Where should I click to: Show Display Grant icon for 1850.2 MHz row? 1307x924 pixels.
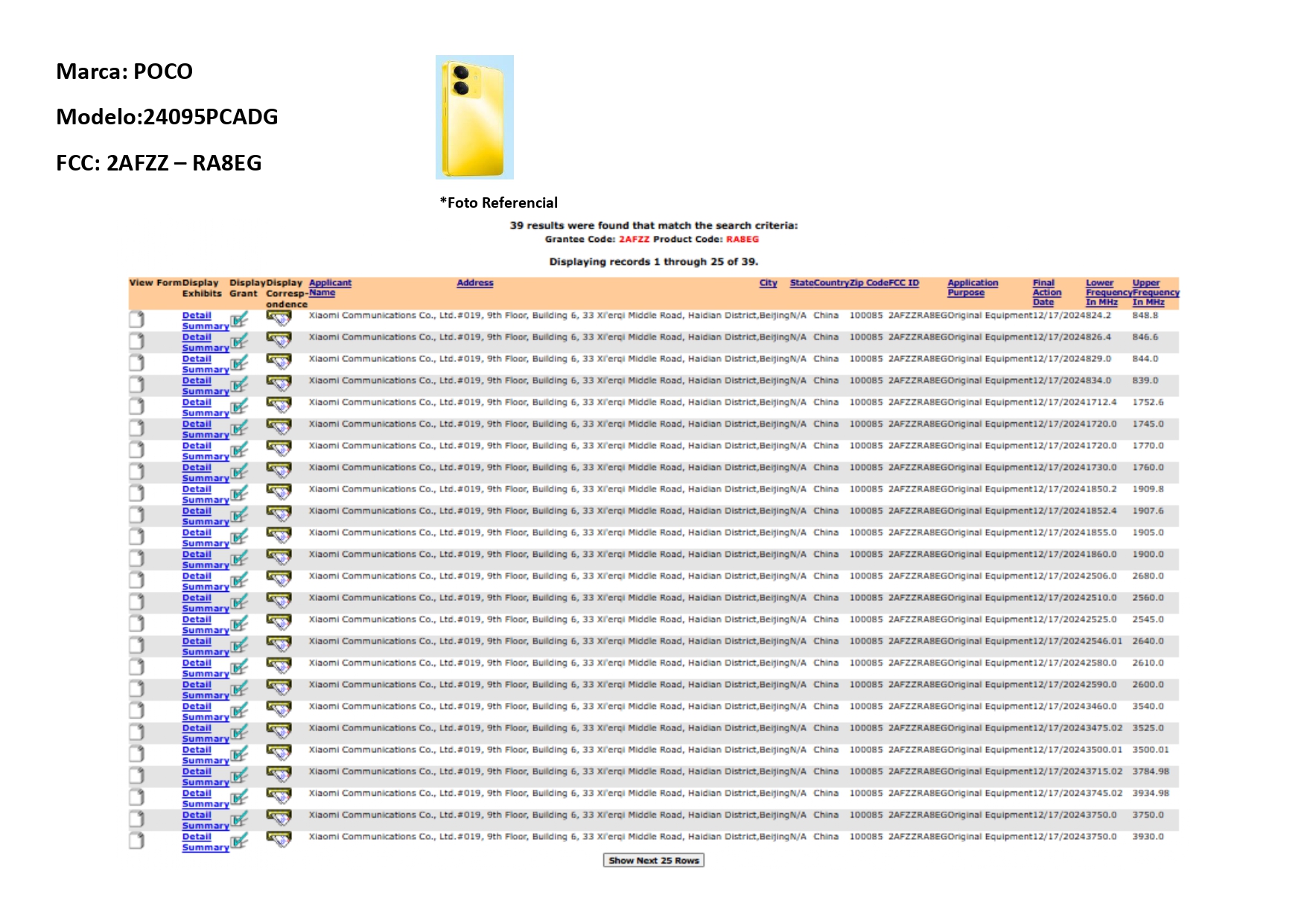(238, 494)
